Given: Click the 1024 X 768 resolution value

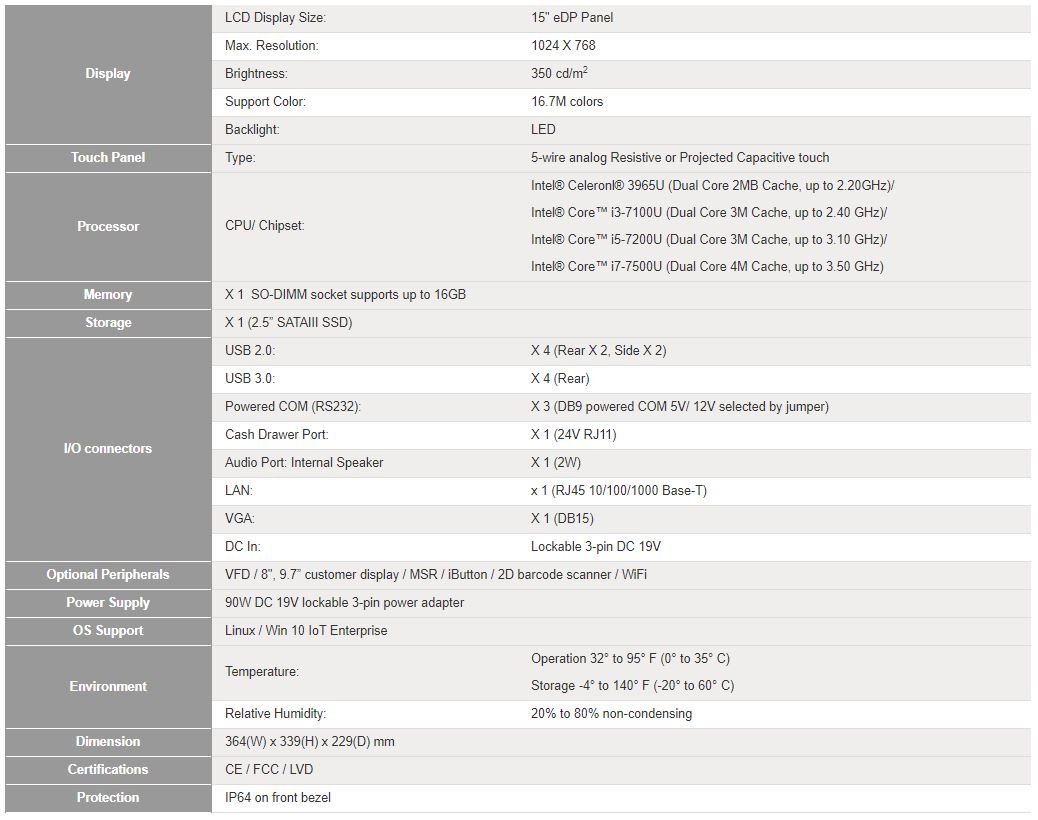Looking at the screenshot, I should 563,46.
